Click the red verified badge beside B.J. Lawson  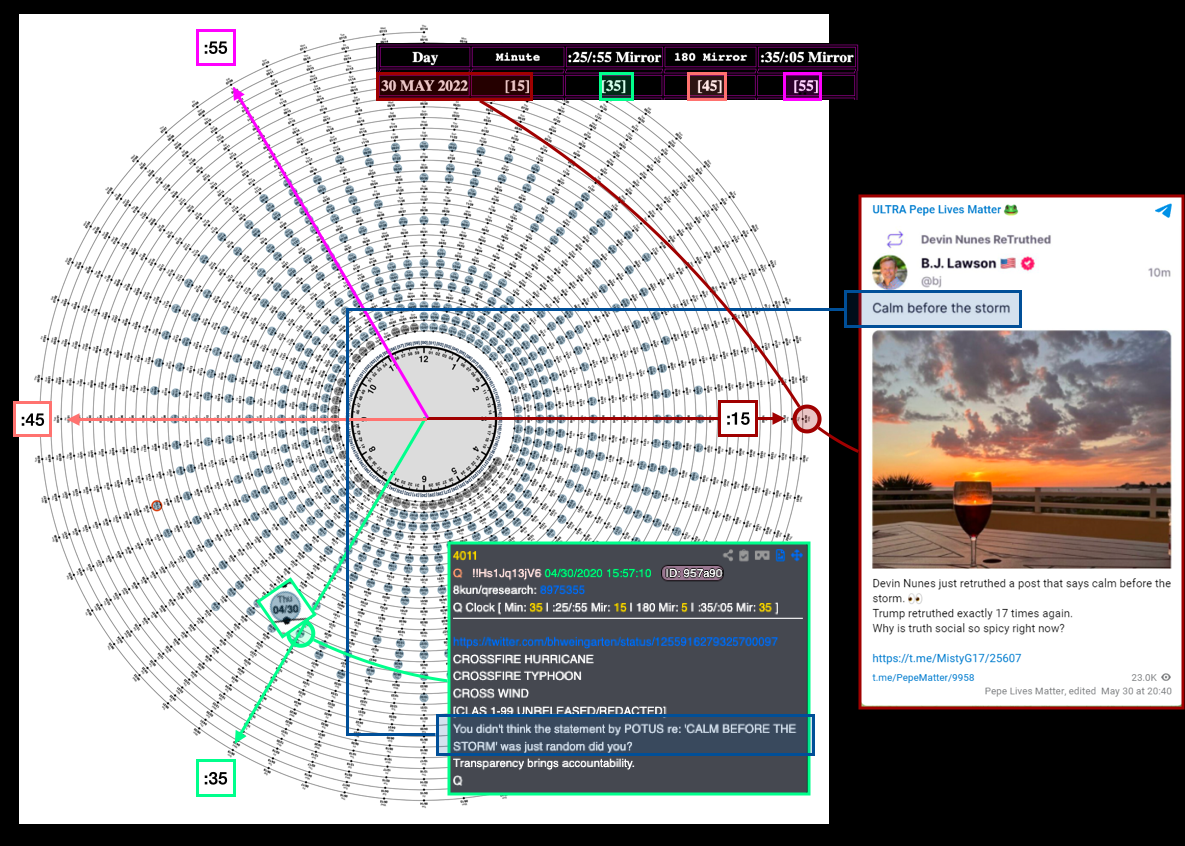tap(1028, 263)
